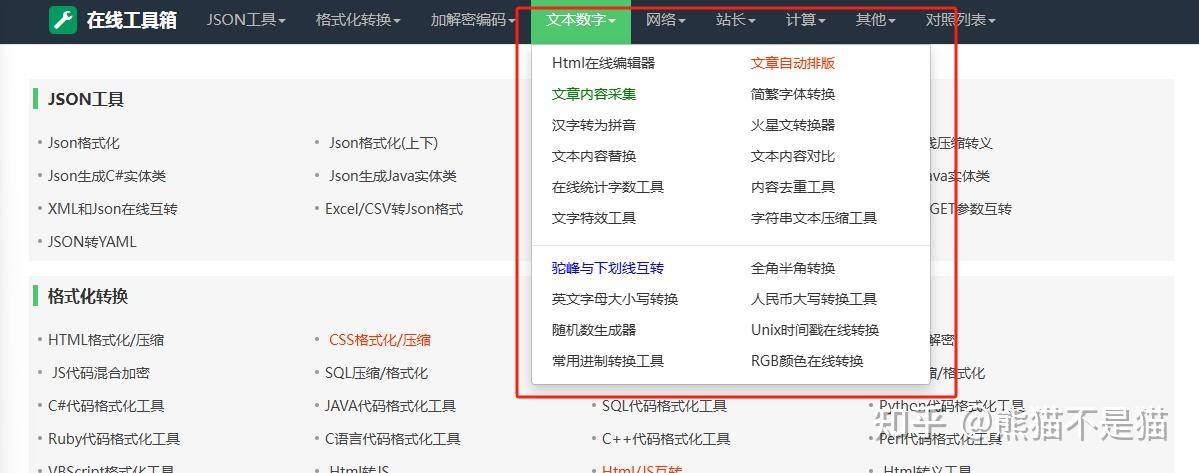The image size is (1199, 473).
Task: Select 常用进制转换工具 menu entry
Action: click(608, 361)
